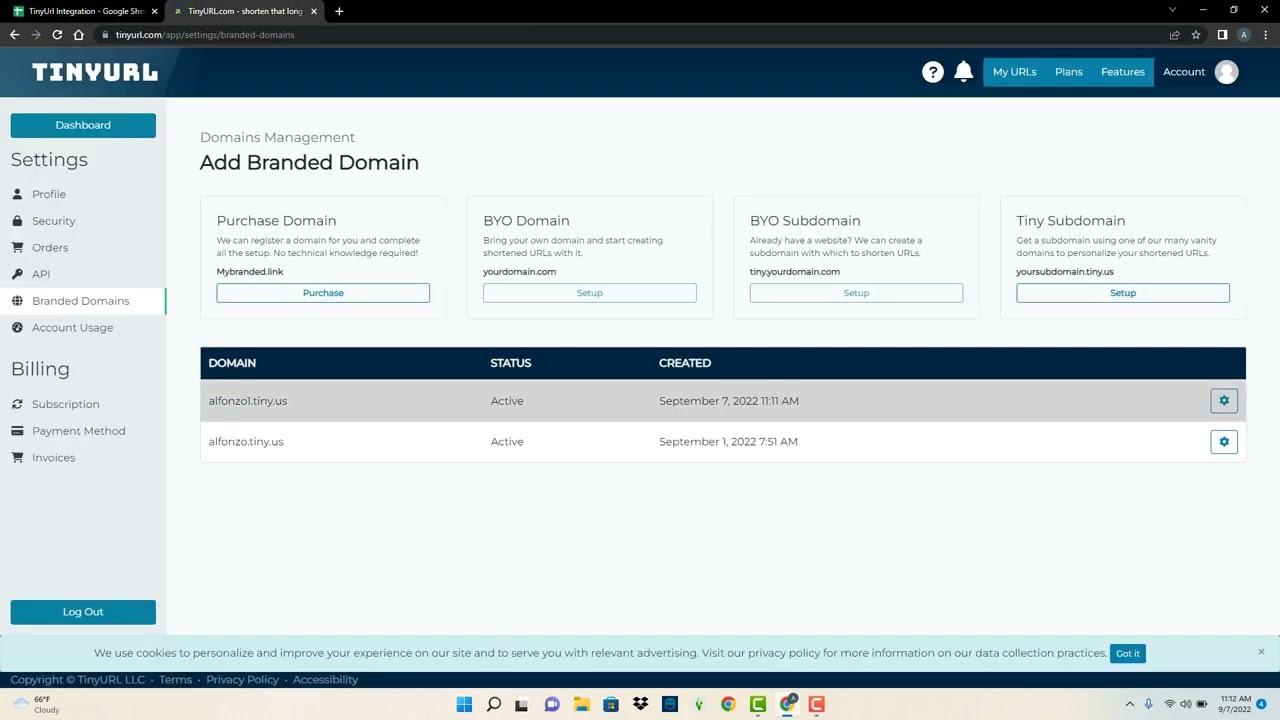The height and width of the screenshot is (720, 1280).
Task: Open Windows Start menu
Action: 464,704
